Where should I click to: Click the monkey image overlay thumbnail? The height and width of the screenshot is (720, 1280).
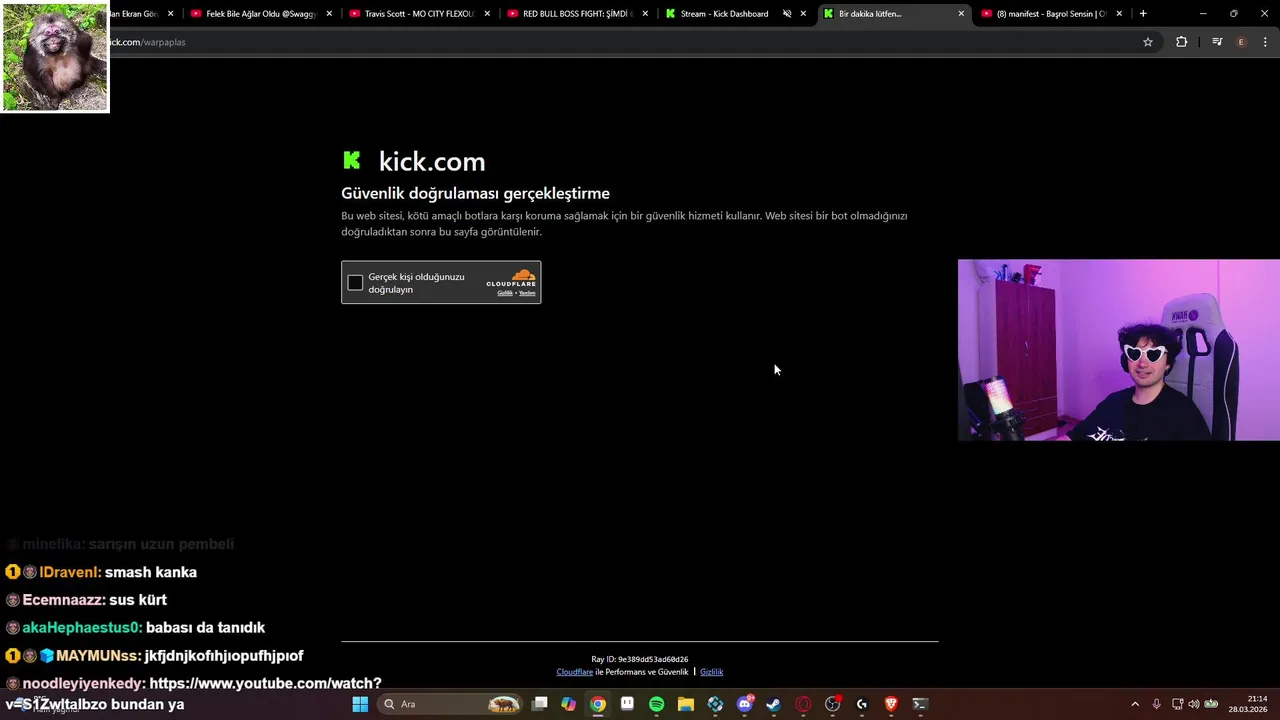[x=55, y=56]
